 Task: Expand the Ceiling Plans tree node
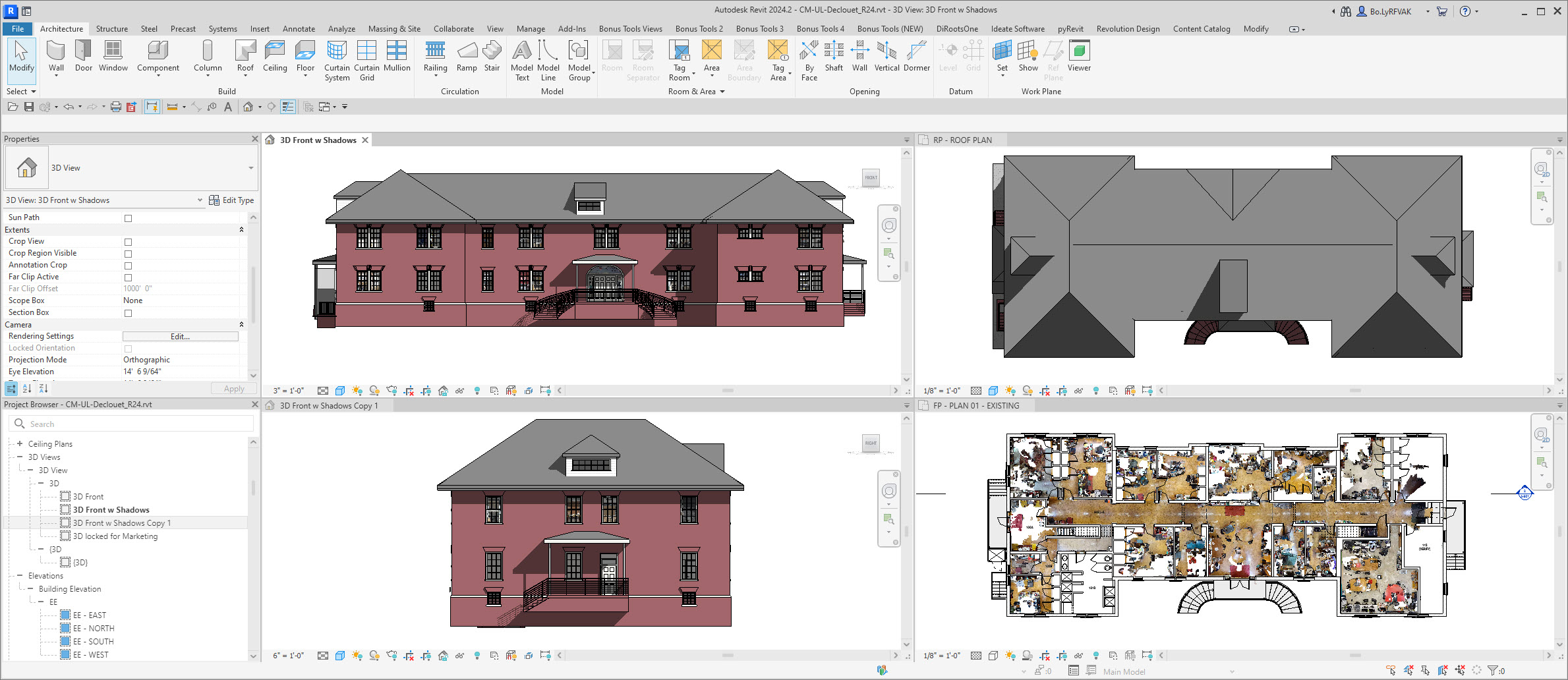pyautogui.click(x=20, y=444)
